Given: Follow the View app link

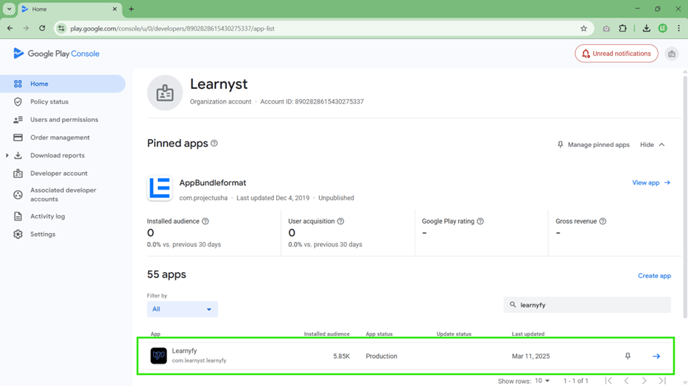Looking at the screenshot, I should pyautogui.click(x=651, y=183).
